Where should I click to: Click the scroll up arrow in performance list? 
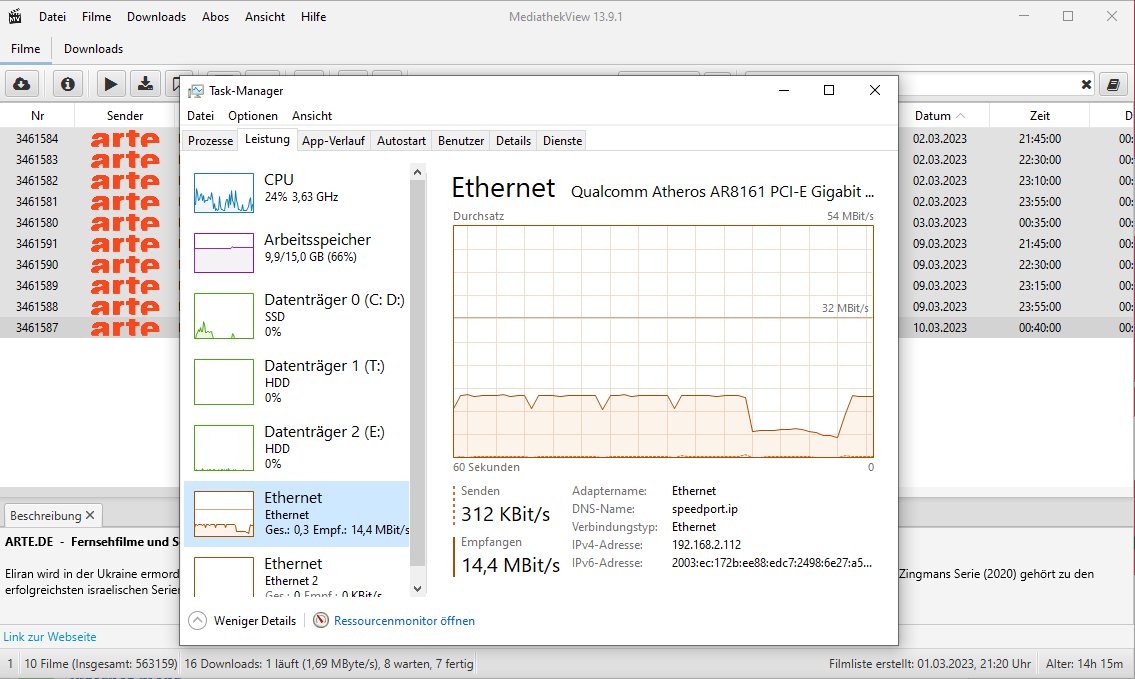pos(417,172)
